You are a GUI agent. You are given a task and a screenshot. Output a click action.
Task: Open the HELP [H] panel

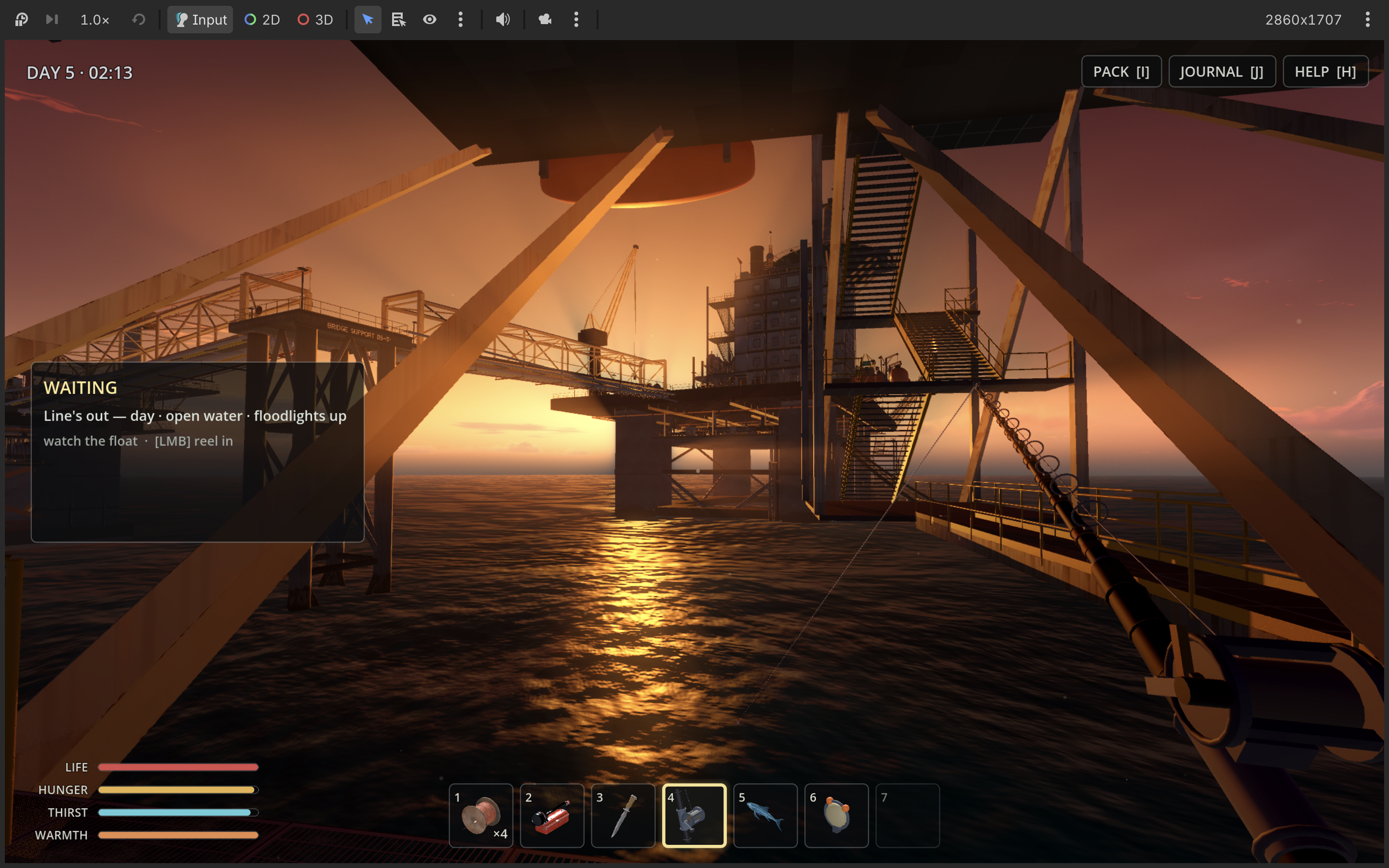tap(1325, 72)
